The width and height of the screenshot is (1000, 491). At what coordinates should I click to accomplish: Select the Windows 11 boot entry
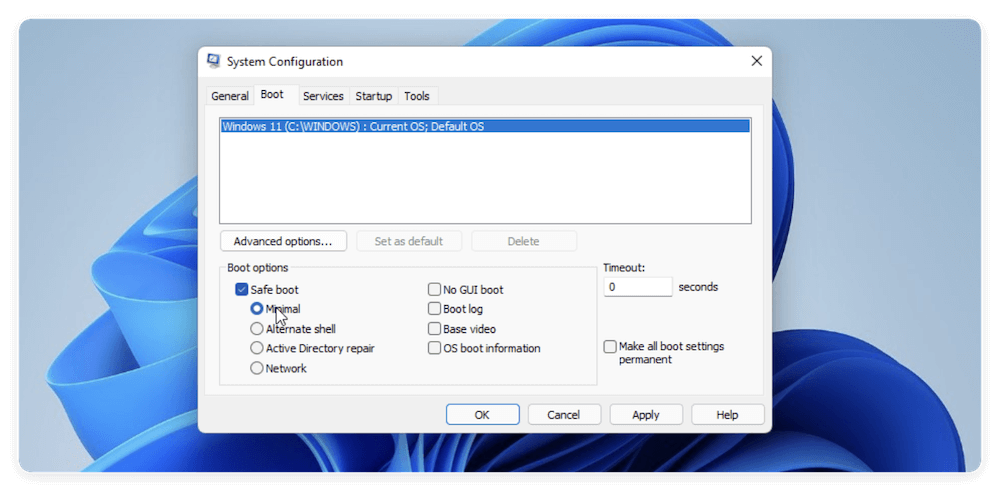[x=485, y=126]
